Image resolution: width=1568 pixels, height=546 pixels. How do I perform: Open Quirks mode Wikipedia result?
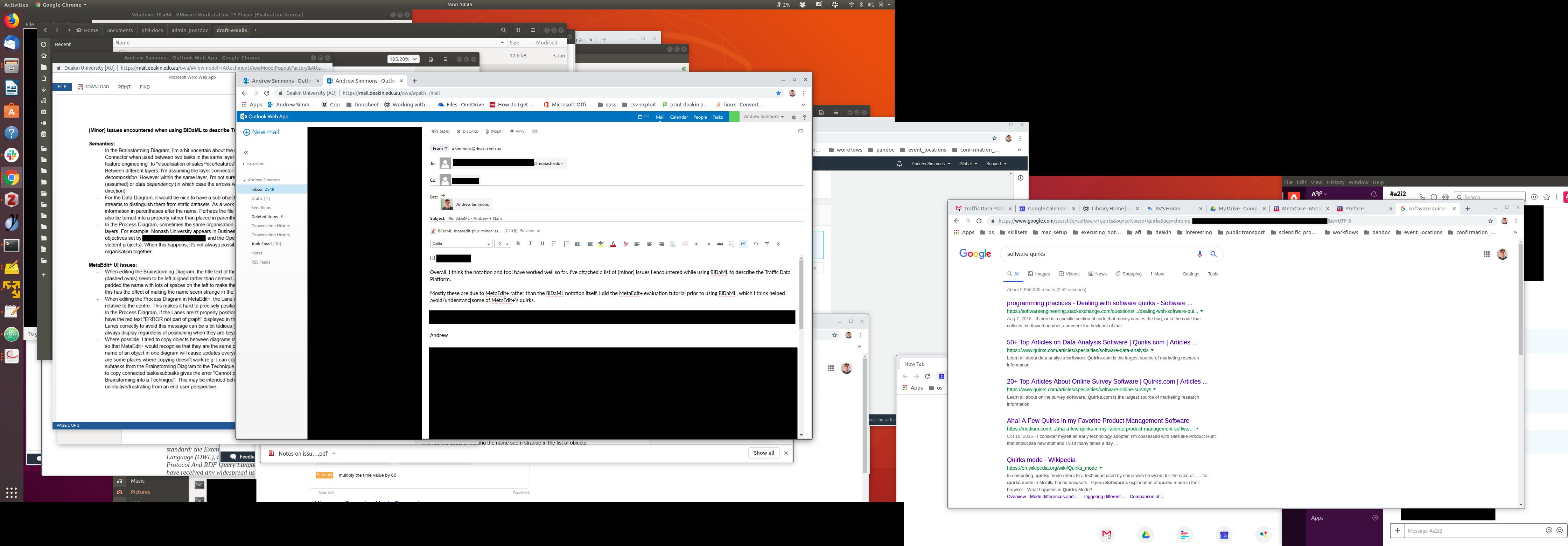point(1041,460)
